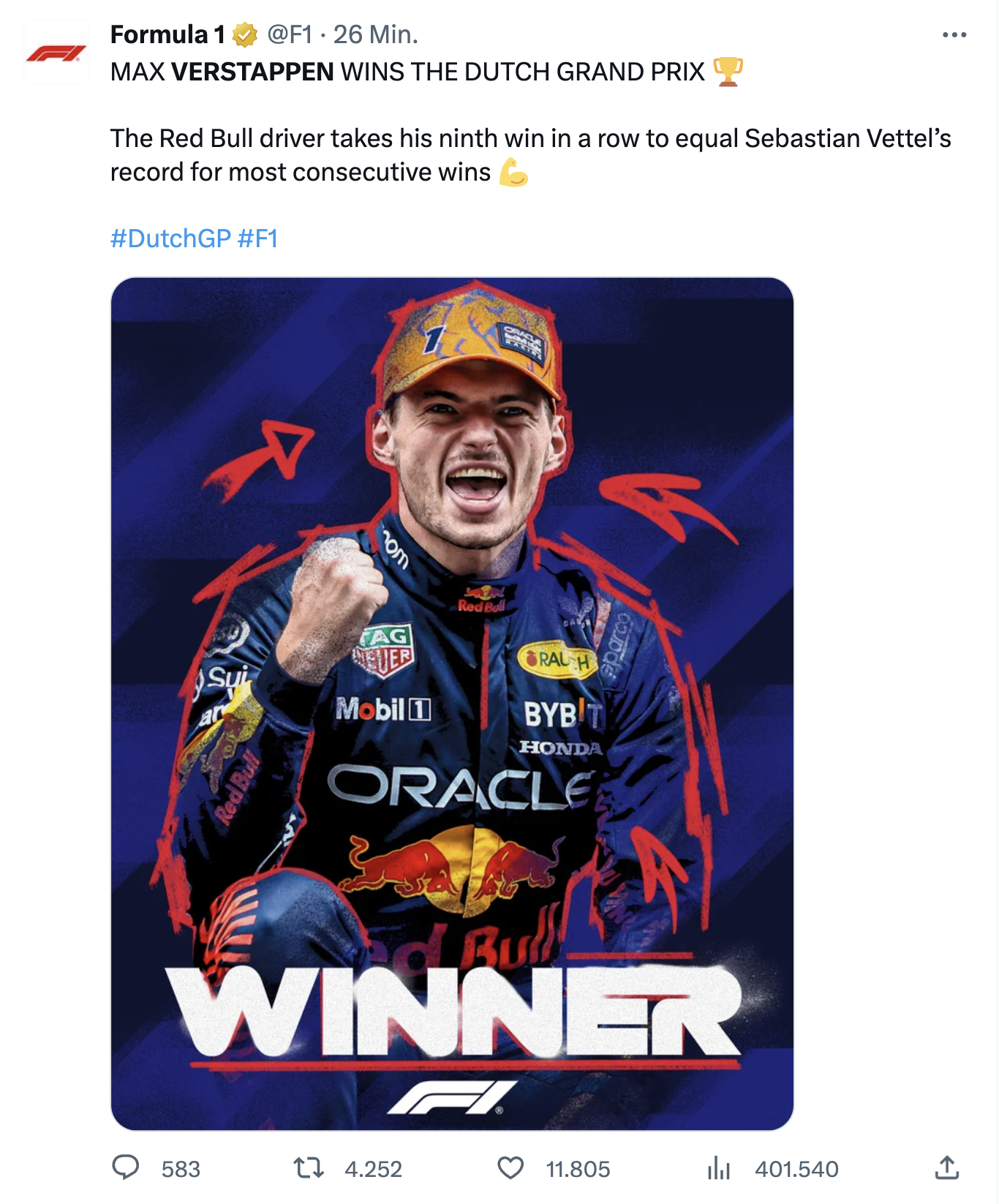
Task: Like the tweet with the heart icon
Action: [510, 1168]
